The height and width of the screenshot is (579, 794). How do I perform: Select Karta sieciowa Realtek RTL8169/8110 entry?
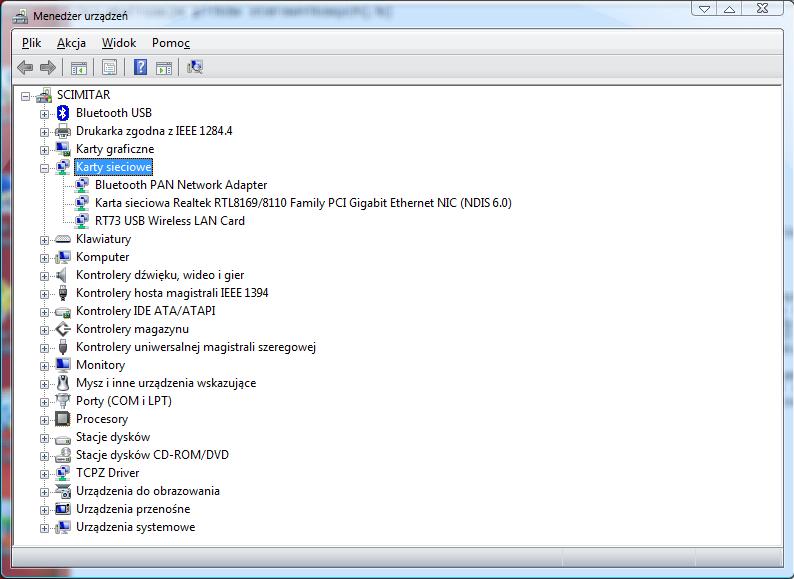coord(303,203)
